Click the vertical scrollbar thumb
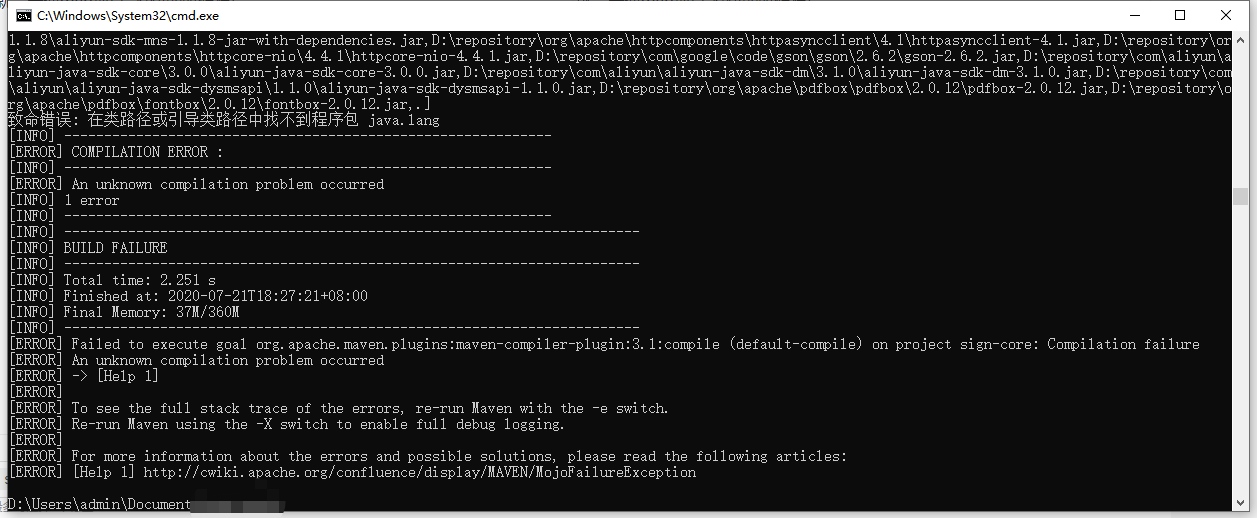The height and width of the screenshot is (518, 1257). point(1240,196)
